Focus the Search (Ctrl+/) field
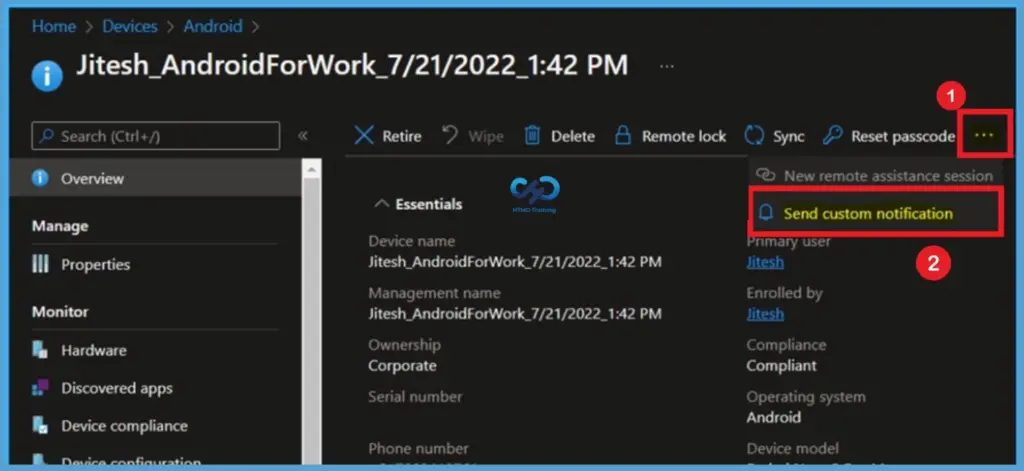The height and width of the screenshot is (471, 1024). [x=155, y=136]
